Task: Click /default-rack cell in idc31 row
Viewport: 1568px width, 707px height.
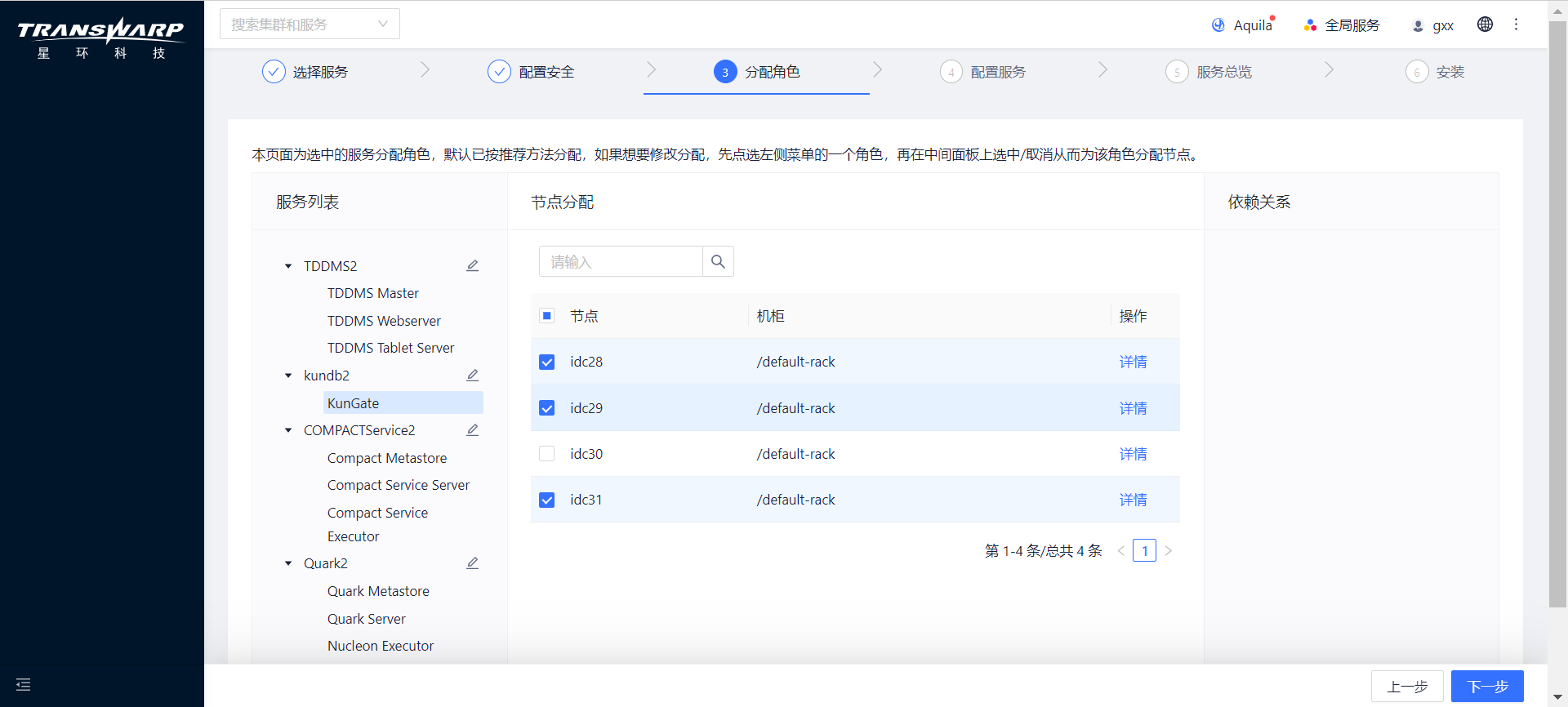Action: pyautogui.click(x=795, y=500)
